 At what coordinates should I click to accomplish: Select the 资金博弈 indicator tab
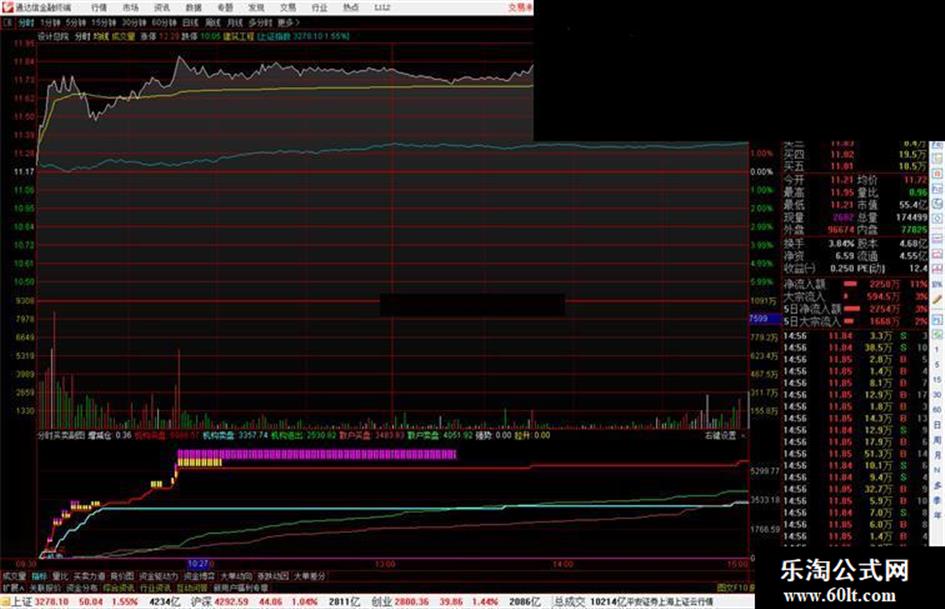click(199, 576)
